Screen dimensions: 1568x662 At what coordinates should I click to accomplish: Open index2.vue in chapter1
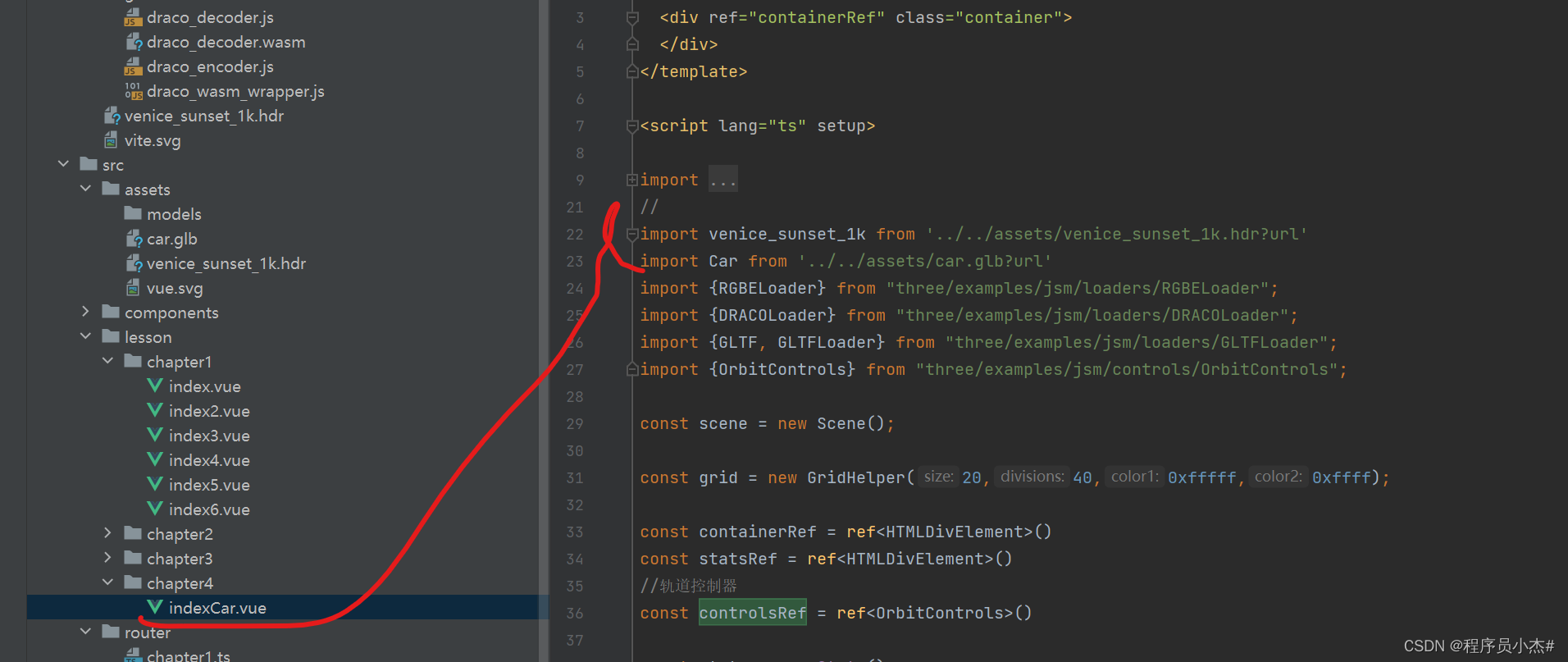pos(209,411)
